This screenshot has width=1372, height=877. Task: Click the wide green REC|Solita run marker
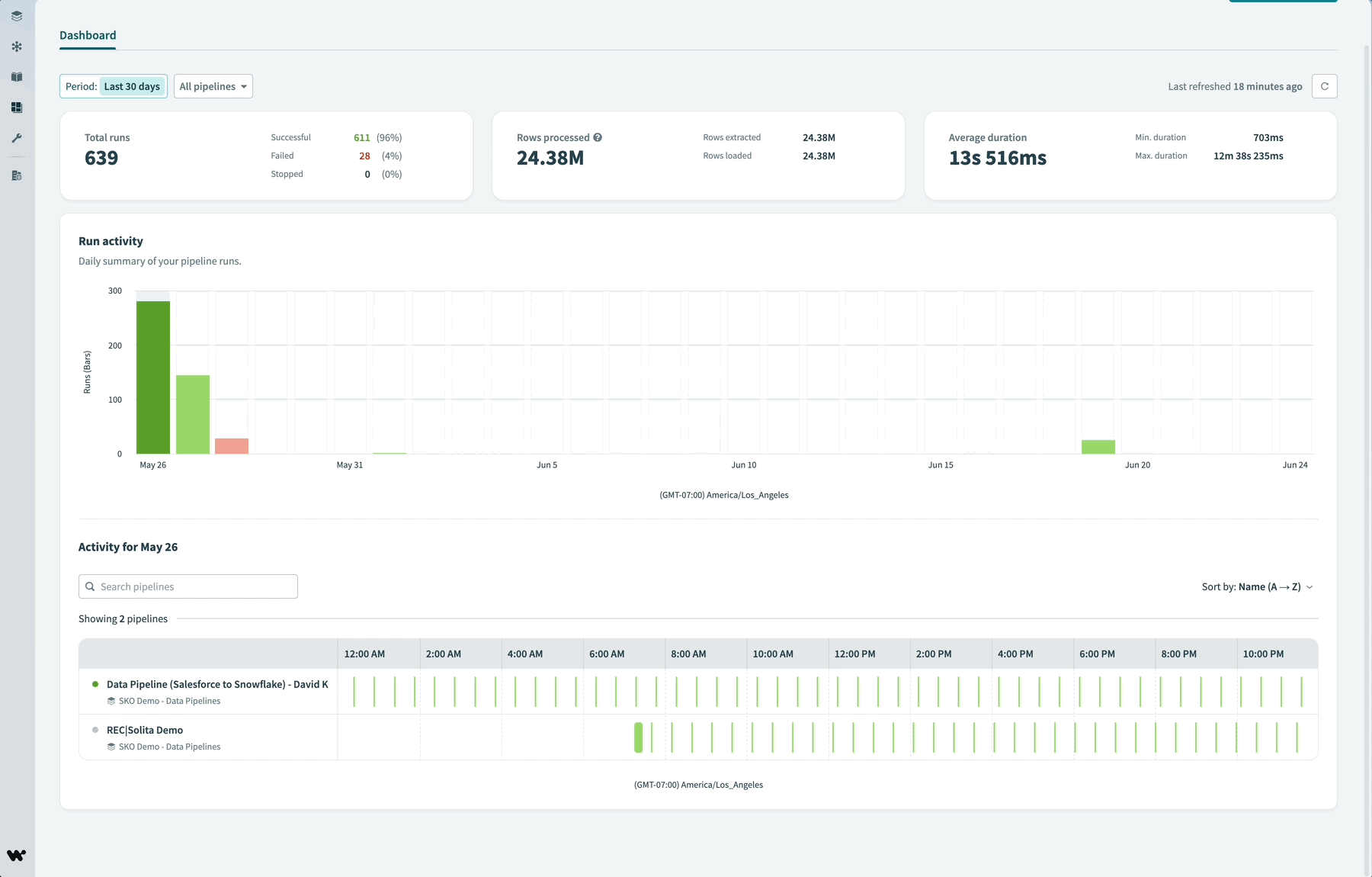point(639,737)
